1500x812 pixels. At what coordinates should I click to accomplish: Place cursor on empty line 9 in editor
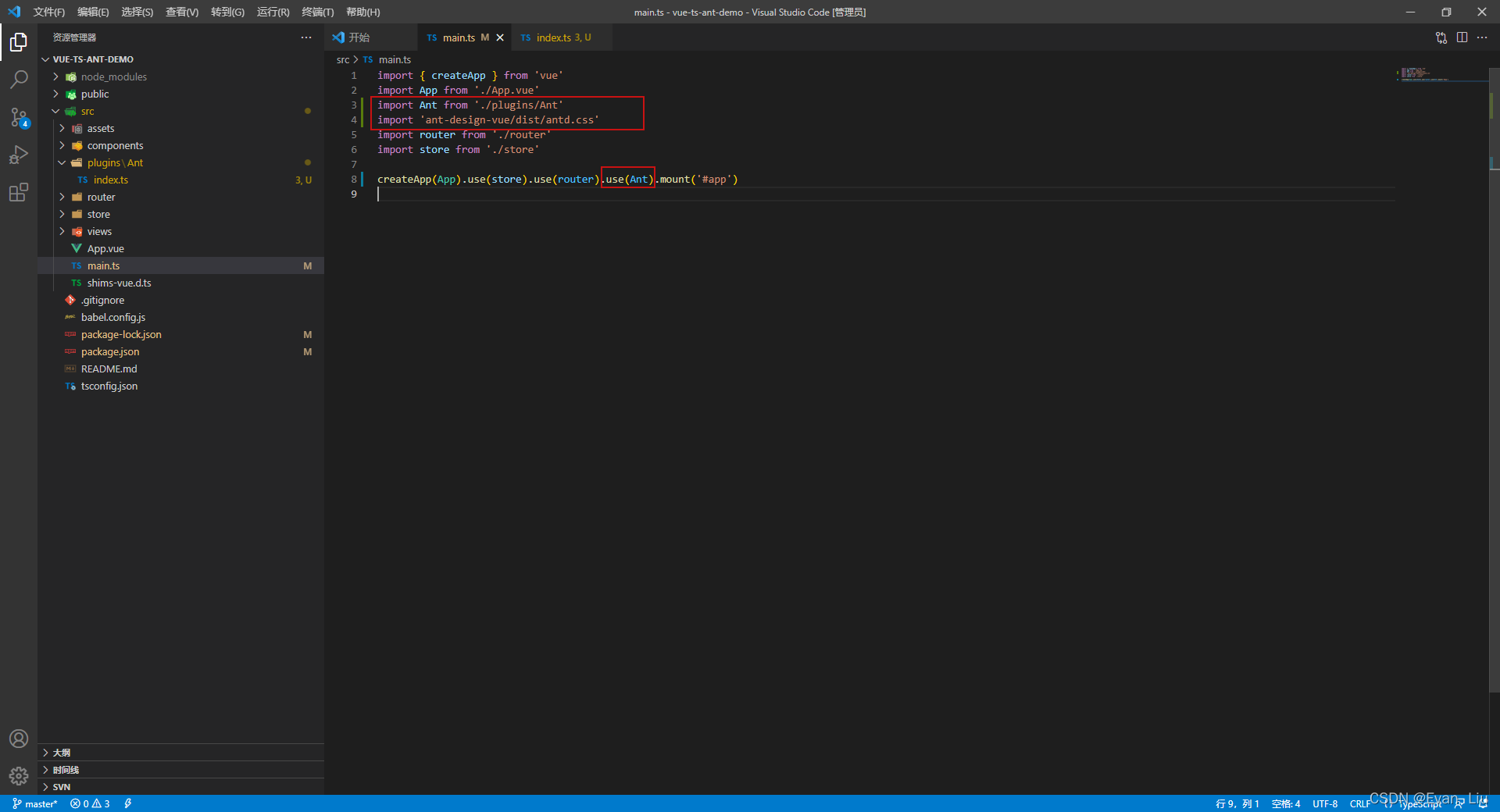point(886,194)
